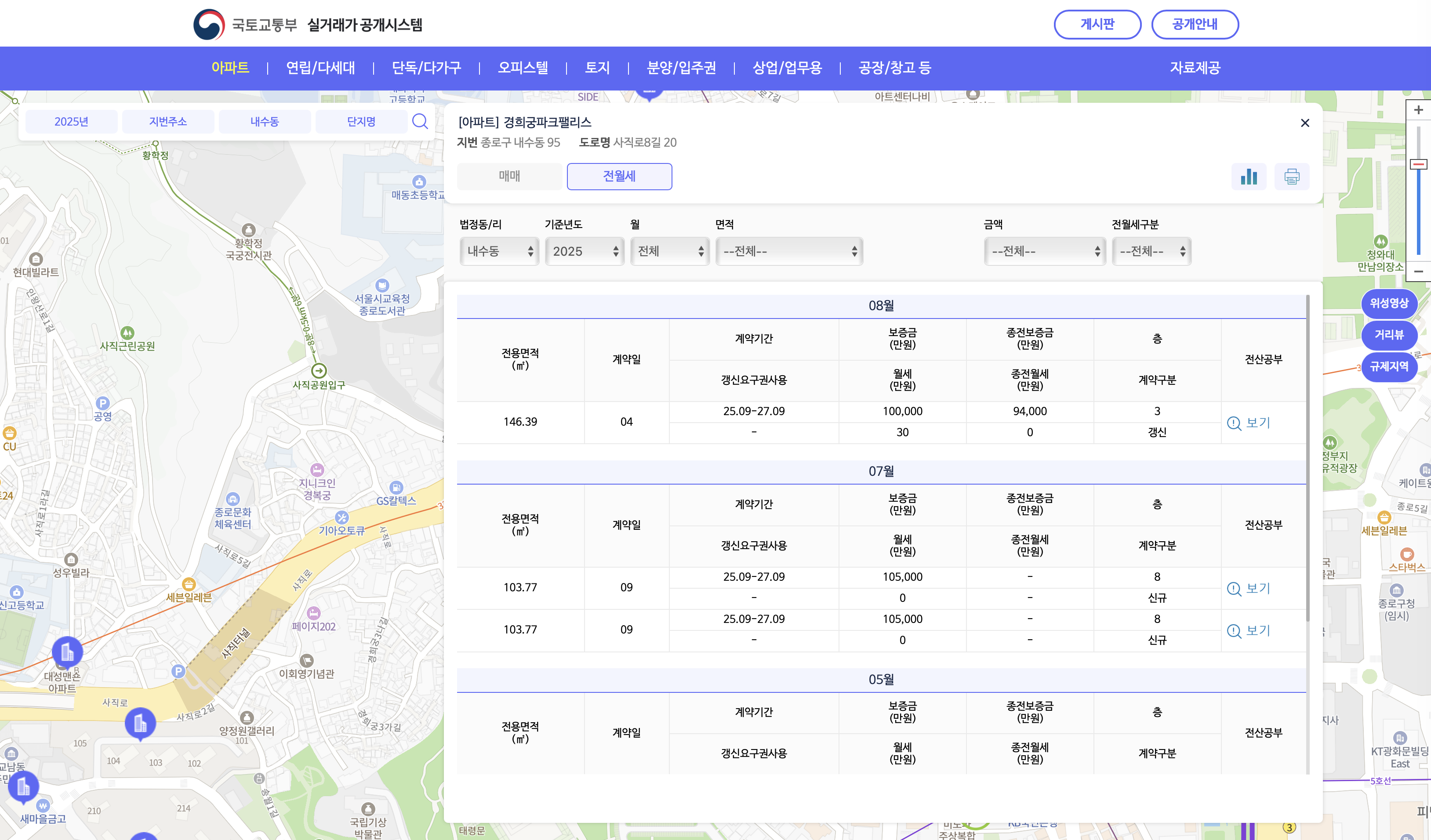1431x840 pixels.
Task: Click the map zoom in plus button
Action: point(1418,110)
